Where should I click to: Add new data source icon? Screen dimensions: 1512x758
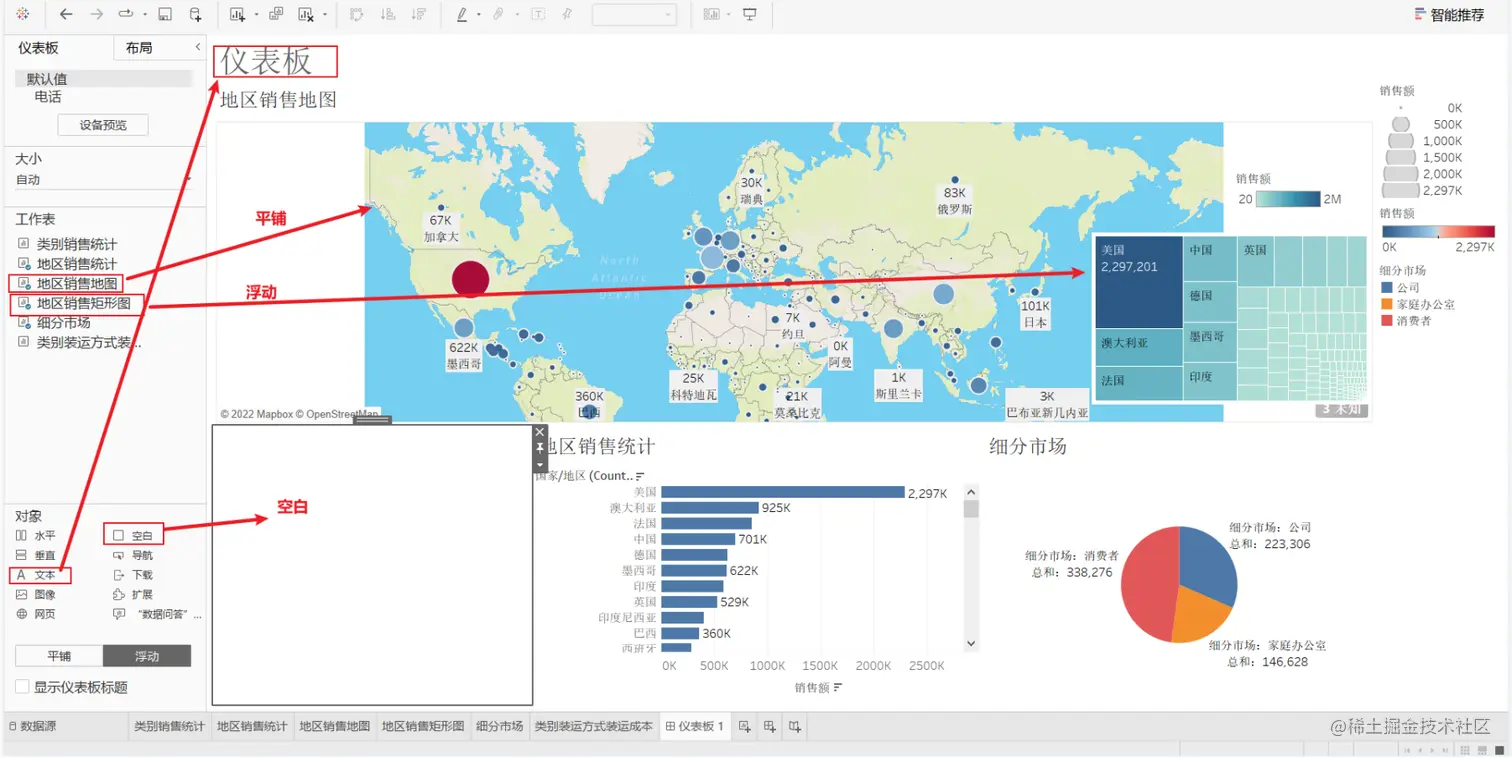[195, 14]
